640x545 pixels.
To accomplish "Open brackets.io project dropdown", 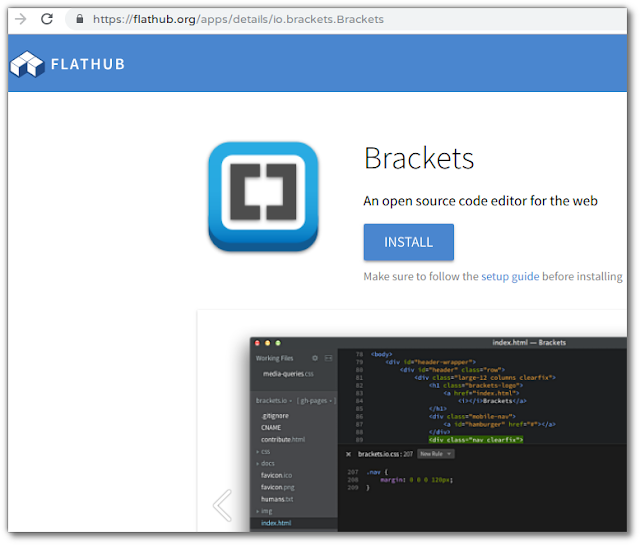I will (273, 400).
